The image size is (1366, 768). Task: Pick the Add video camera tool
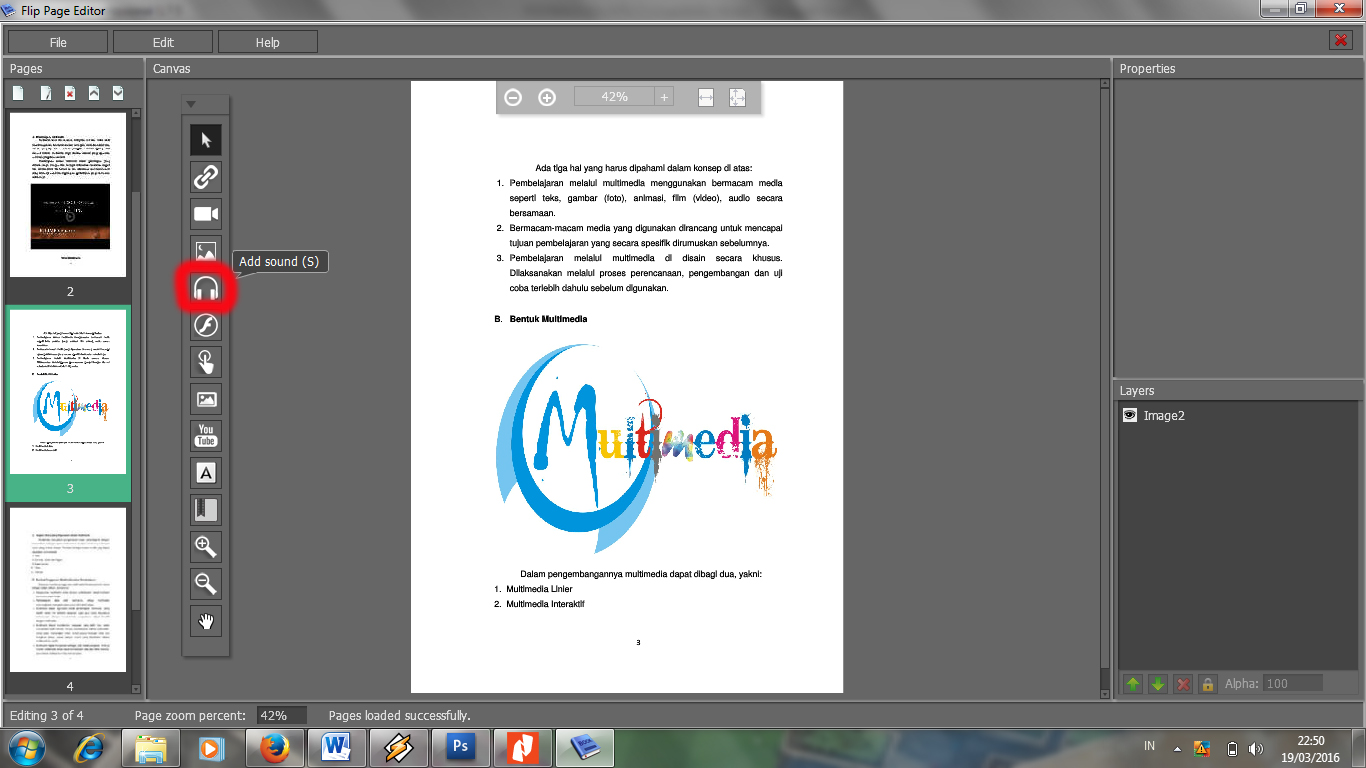206,214
